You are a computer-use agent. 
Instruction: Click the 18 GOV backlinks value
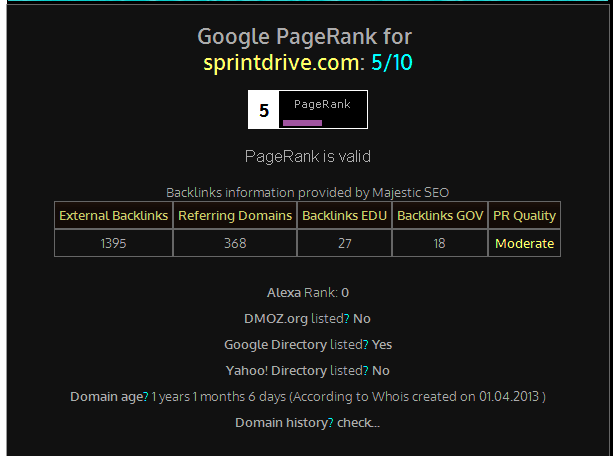point(439,244)
